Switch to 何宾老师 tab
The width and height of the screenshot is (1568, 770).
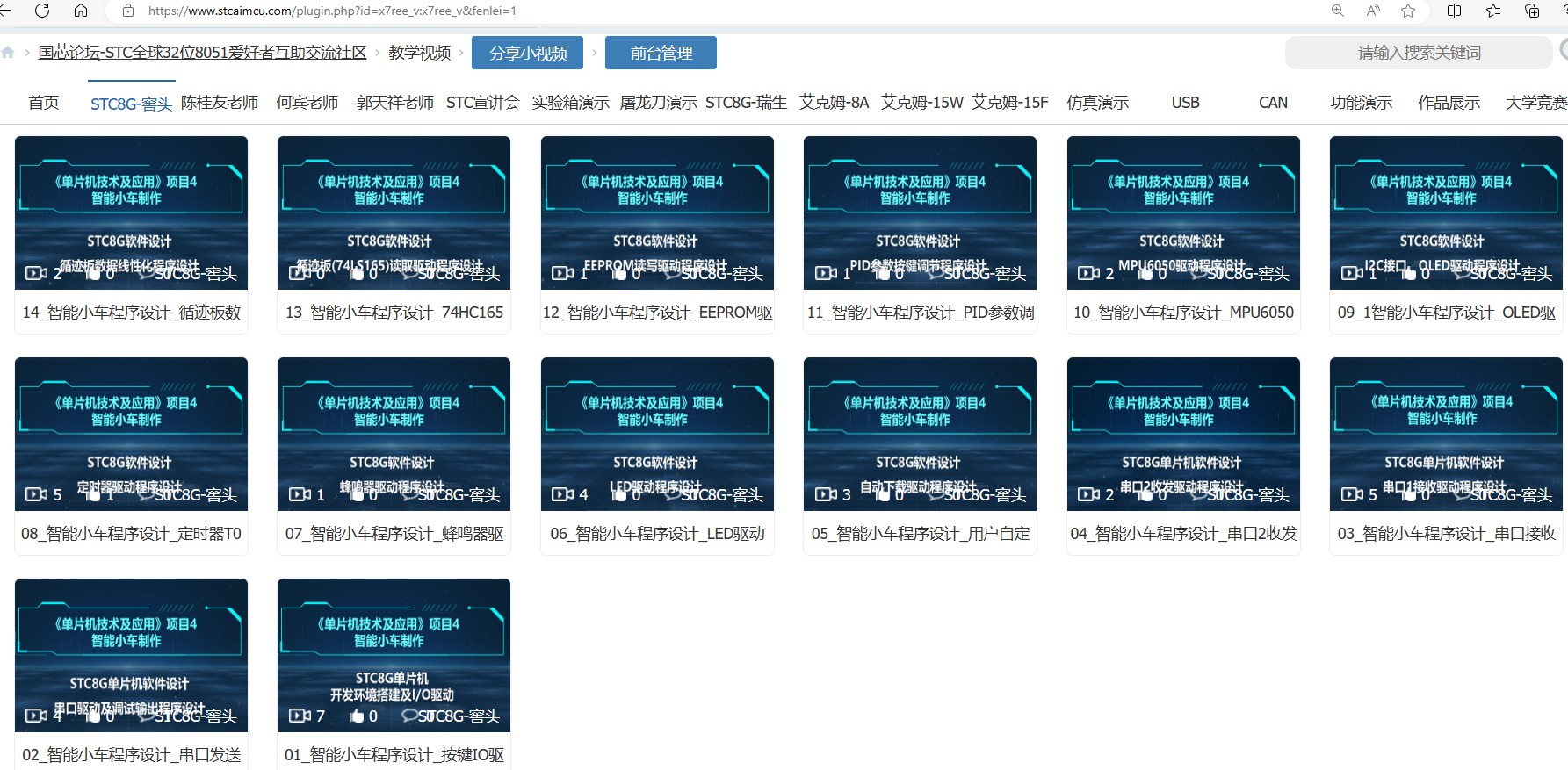pyautogui.click(x=307, y=103)
